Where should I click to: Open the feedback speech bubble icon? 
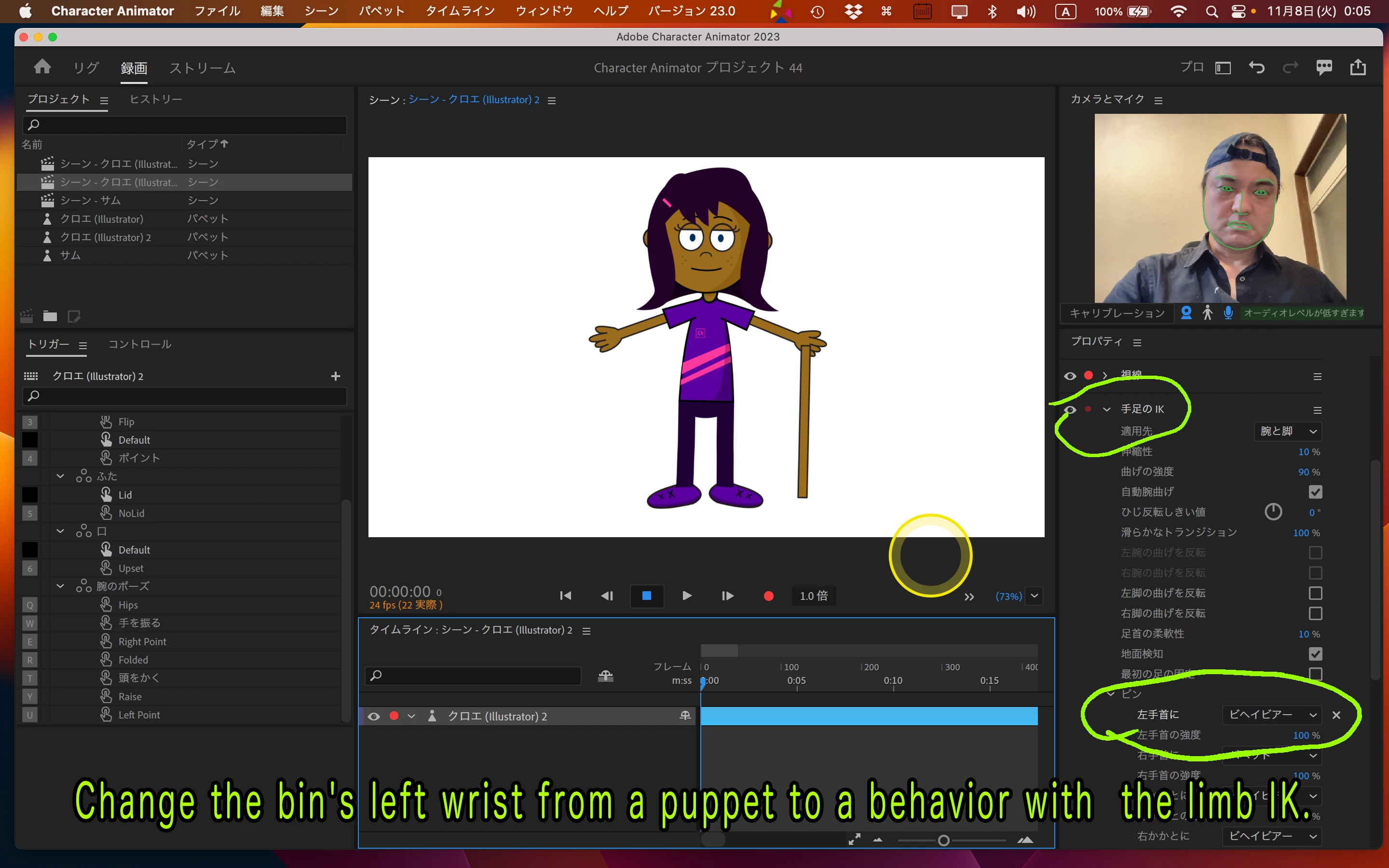[1323, 68]
